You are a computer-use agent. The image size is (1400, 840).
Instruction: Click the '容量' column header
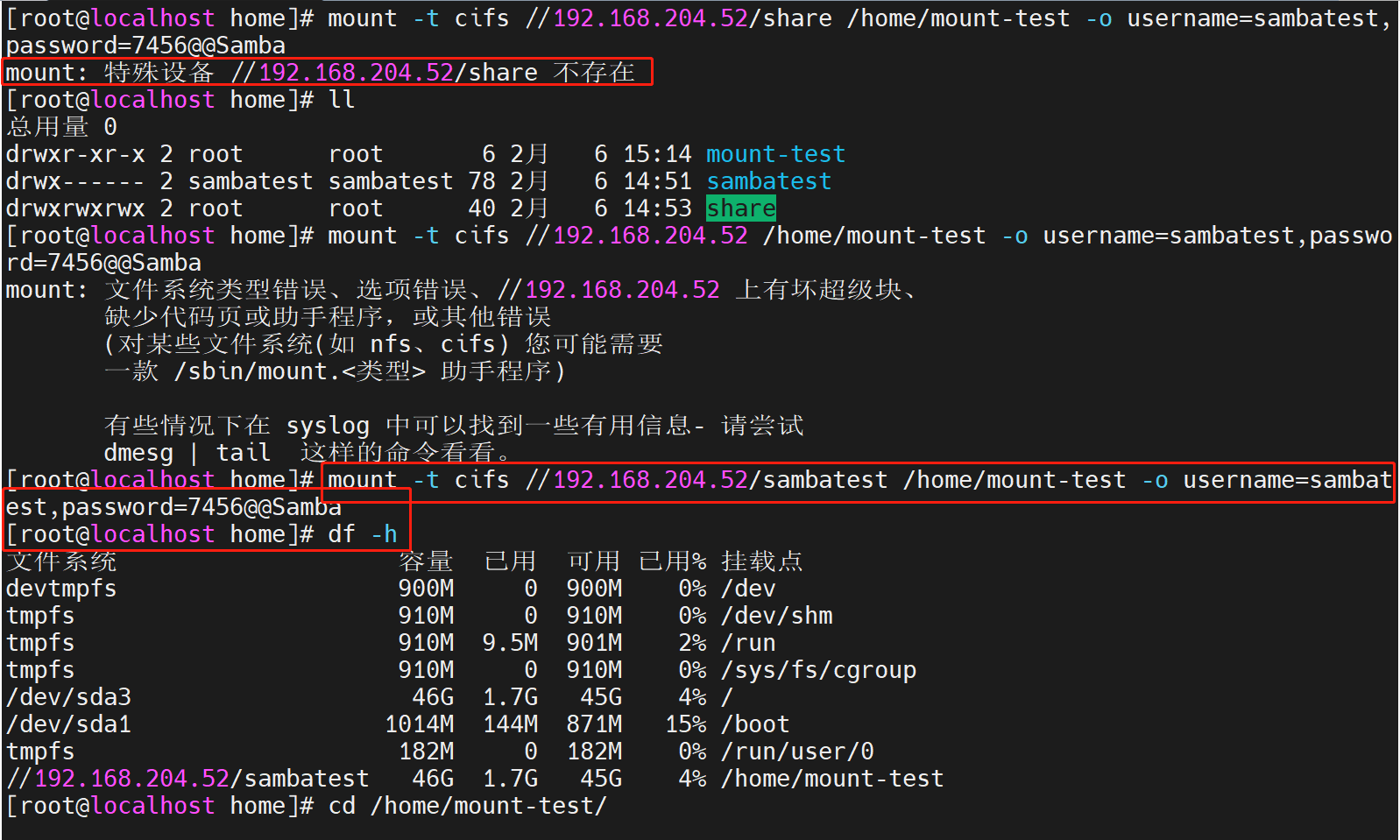pyautogui.click(x=426, y=561)
